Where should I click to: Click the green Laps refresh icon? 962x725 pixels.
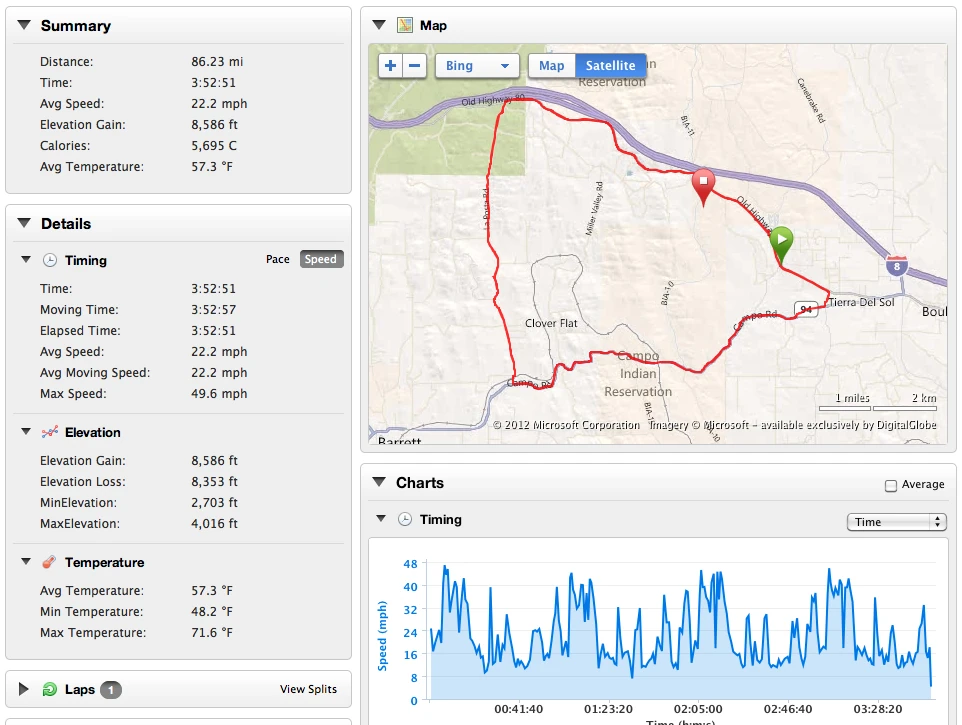(x=50, y=689)
